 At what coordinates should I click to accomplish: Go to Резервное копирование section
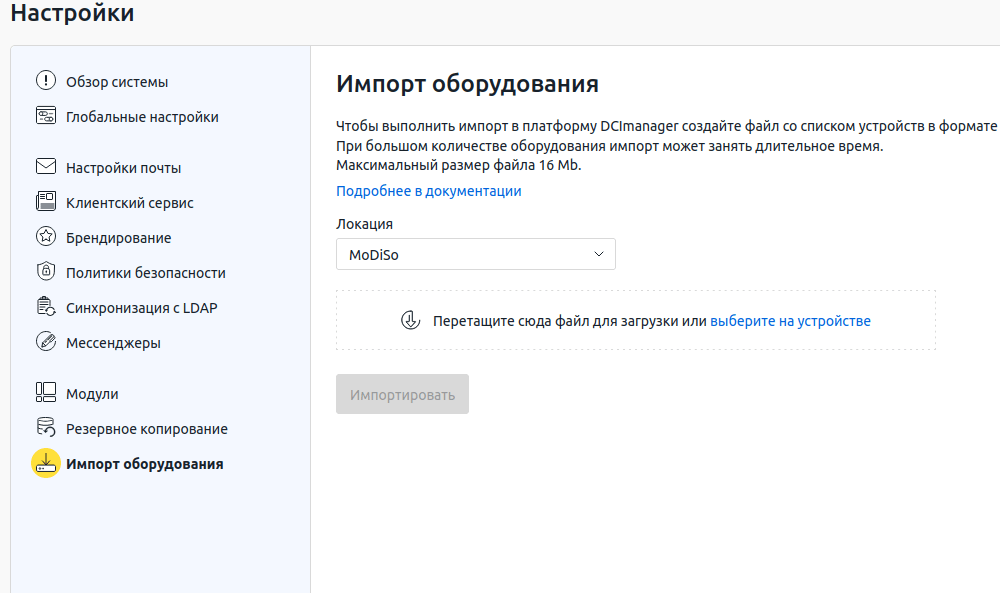[147, 429]
